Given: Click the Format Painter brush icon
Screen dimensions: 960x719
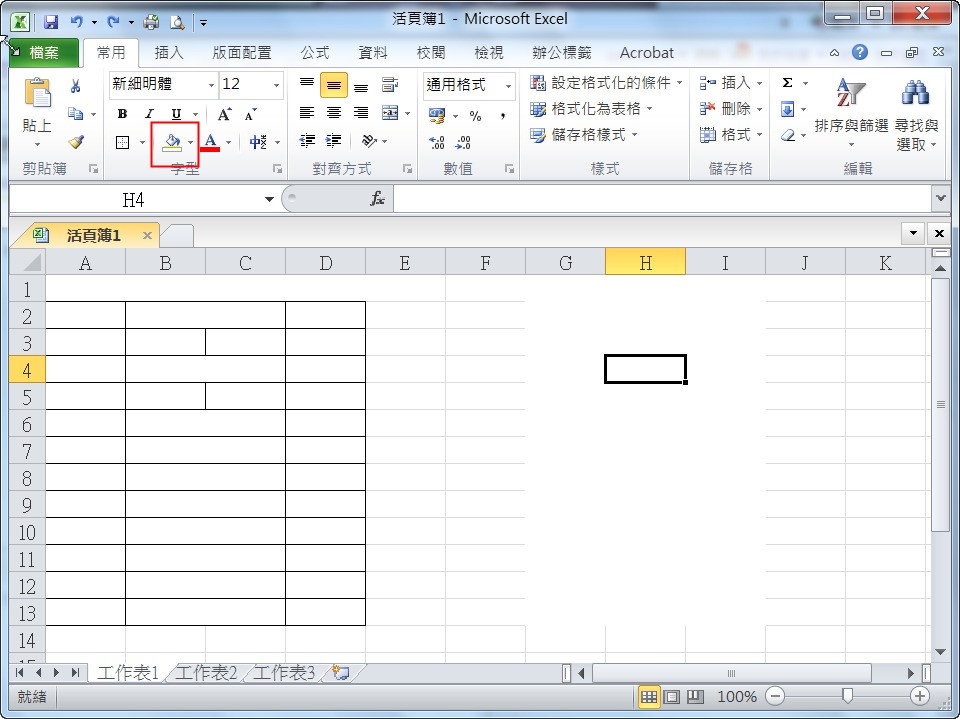Looking at the screenshot, I should click(x=76, y=142).
